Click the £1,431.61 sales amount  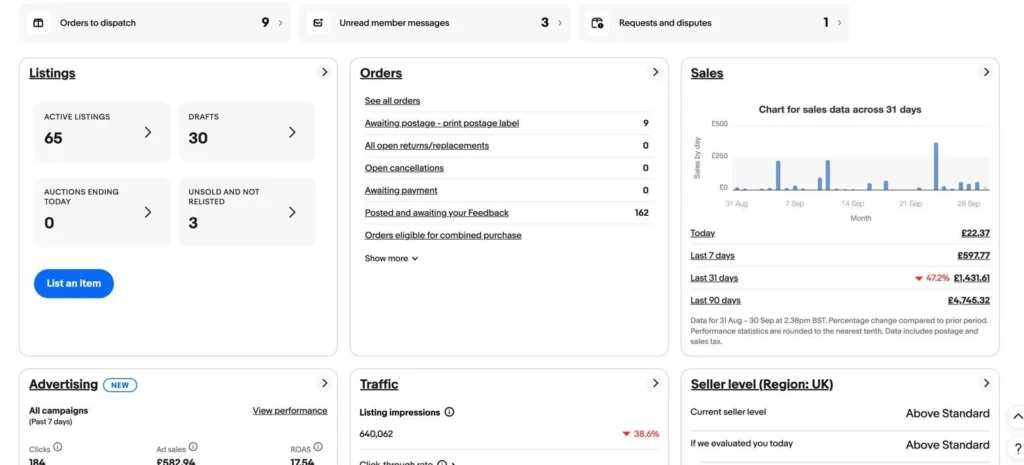click(x=972, y=278)
